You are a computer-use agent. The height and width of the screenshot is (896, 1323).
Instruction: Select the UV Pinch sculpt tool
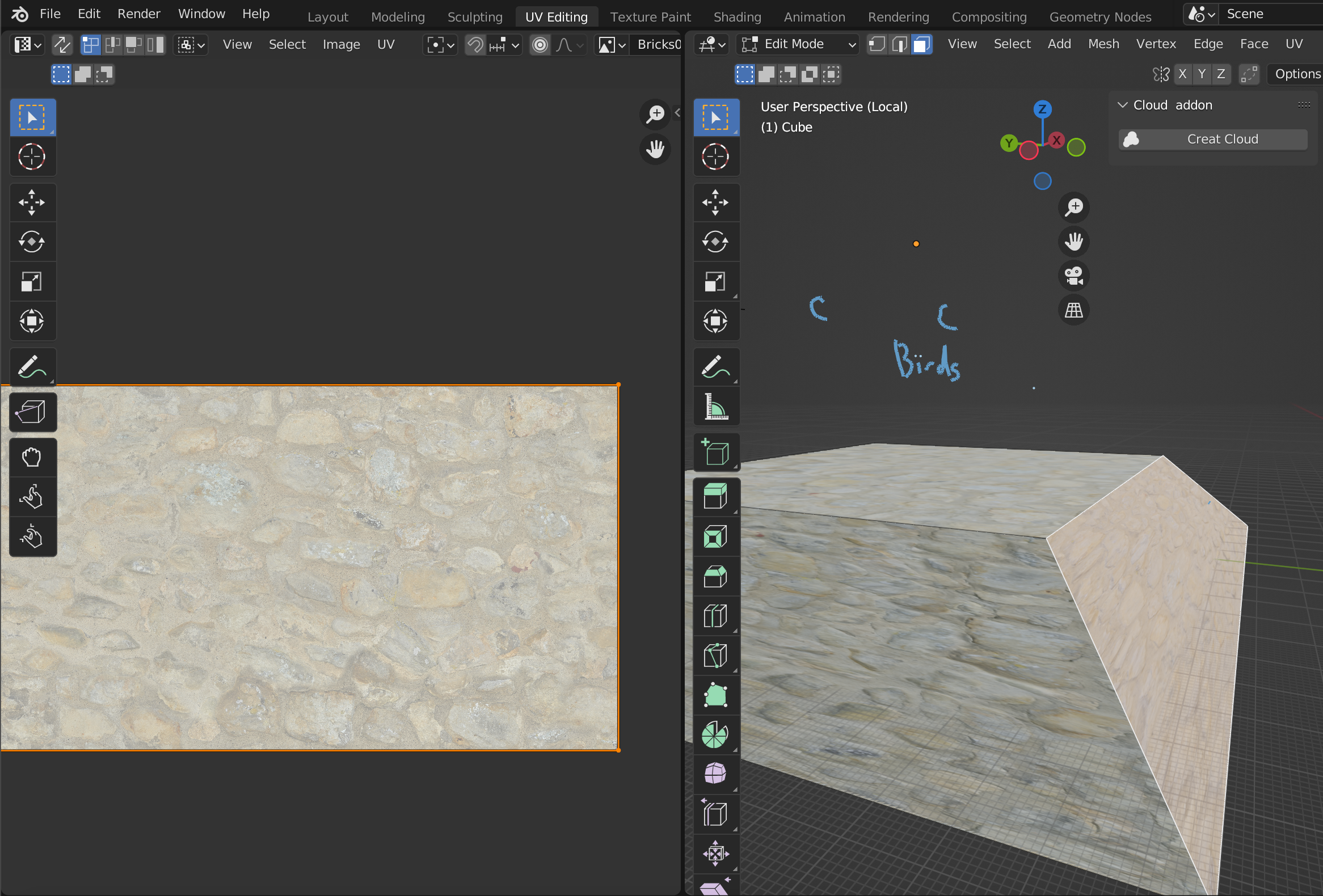(32, 536)
